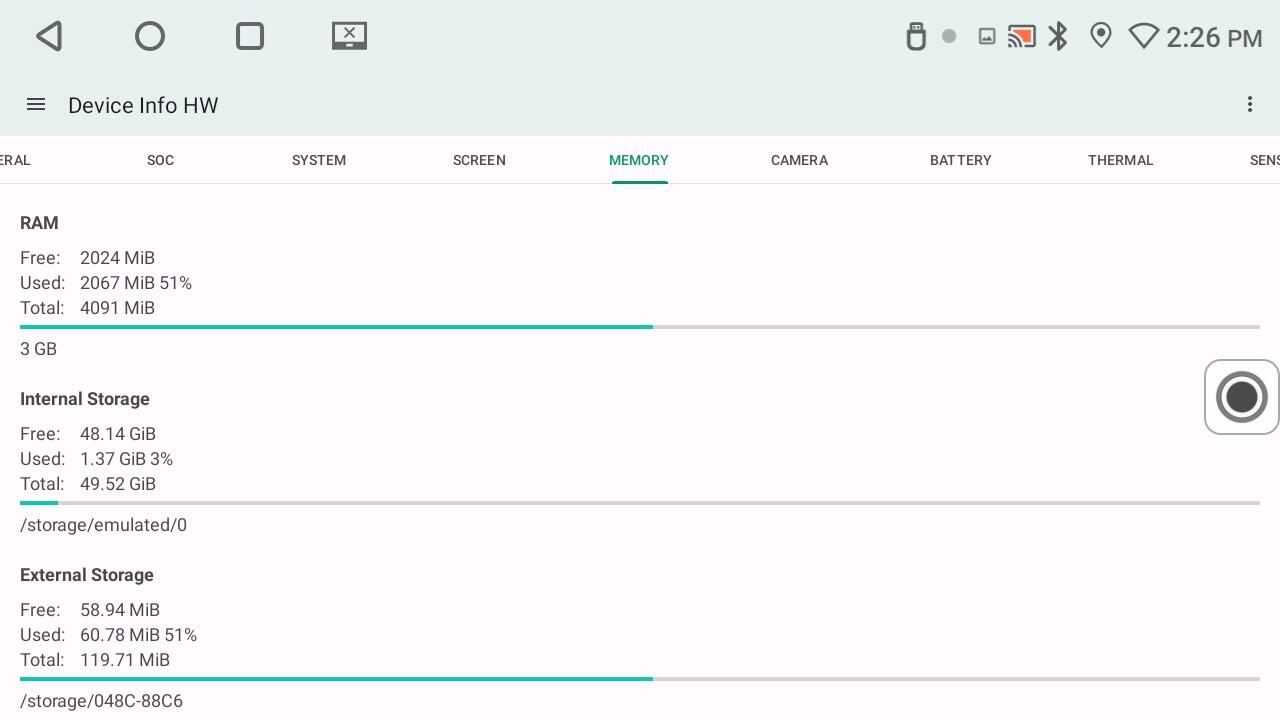The image size is (1280, 720).
Task: Tap the External Storage path /storage/048C-88C6
Action: 101,701
